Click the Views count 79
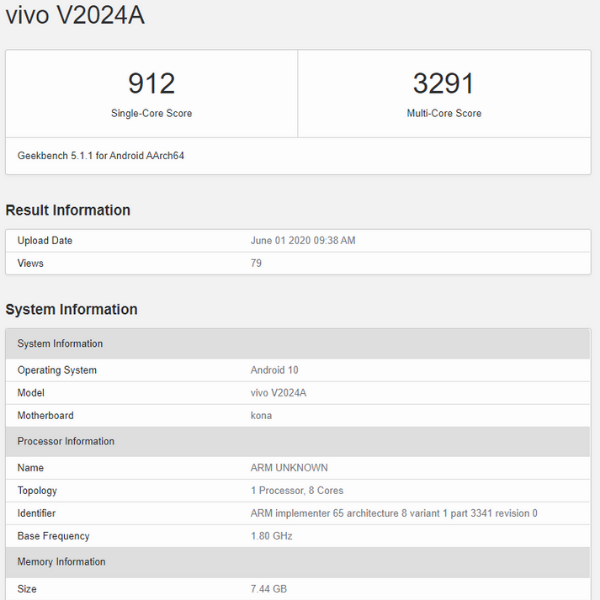 256,263
